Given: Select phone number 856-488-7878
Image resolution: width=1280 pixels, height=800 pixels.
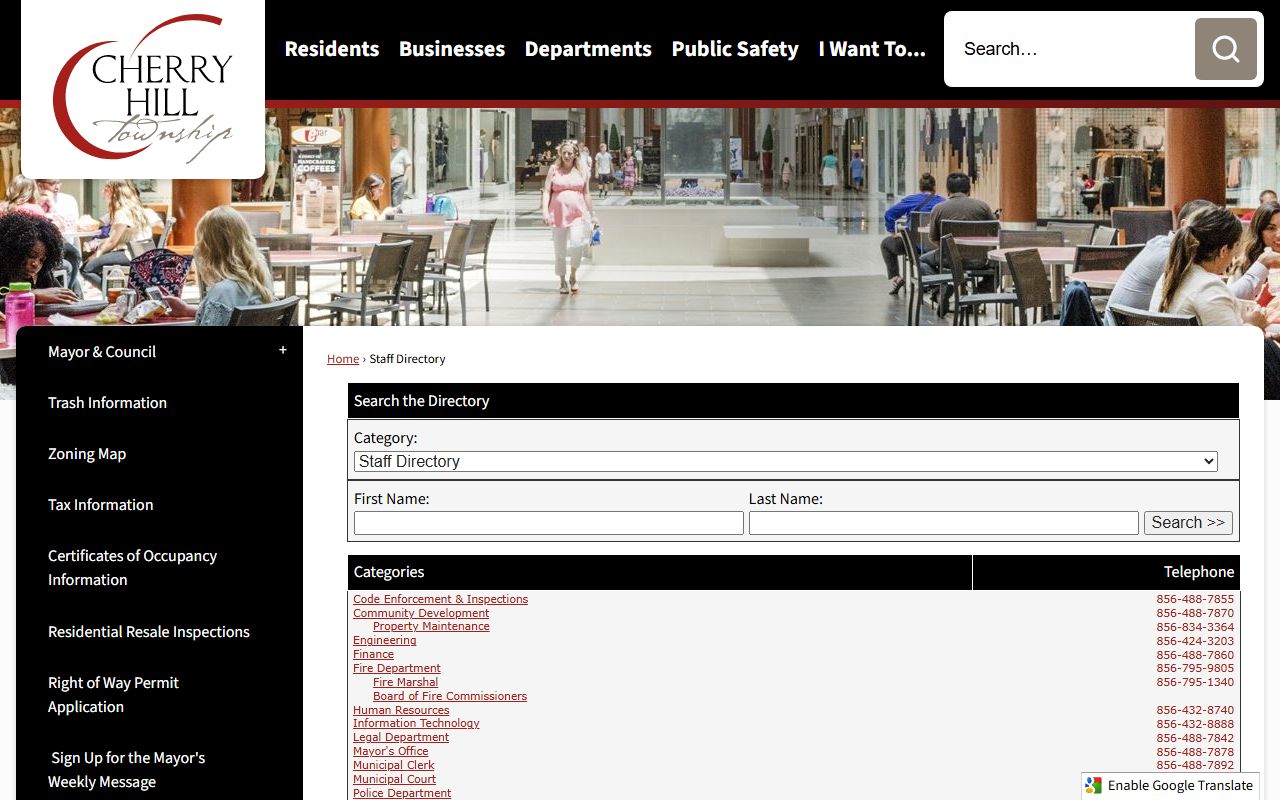Looking at the screenshot, I should 1195,752.
